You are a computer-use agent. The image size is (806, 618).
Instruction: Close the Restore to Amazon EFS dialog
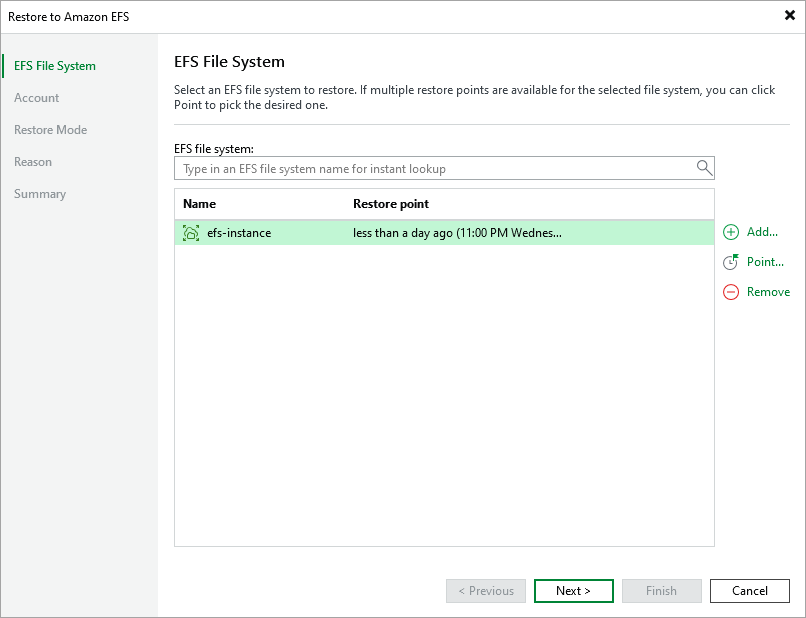coord(789,16)
